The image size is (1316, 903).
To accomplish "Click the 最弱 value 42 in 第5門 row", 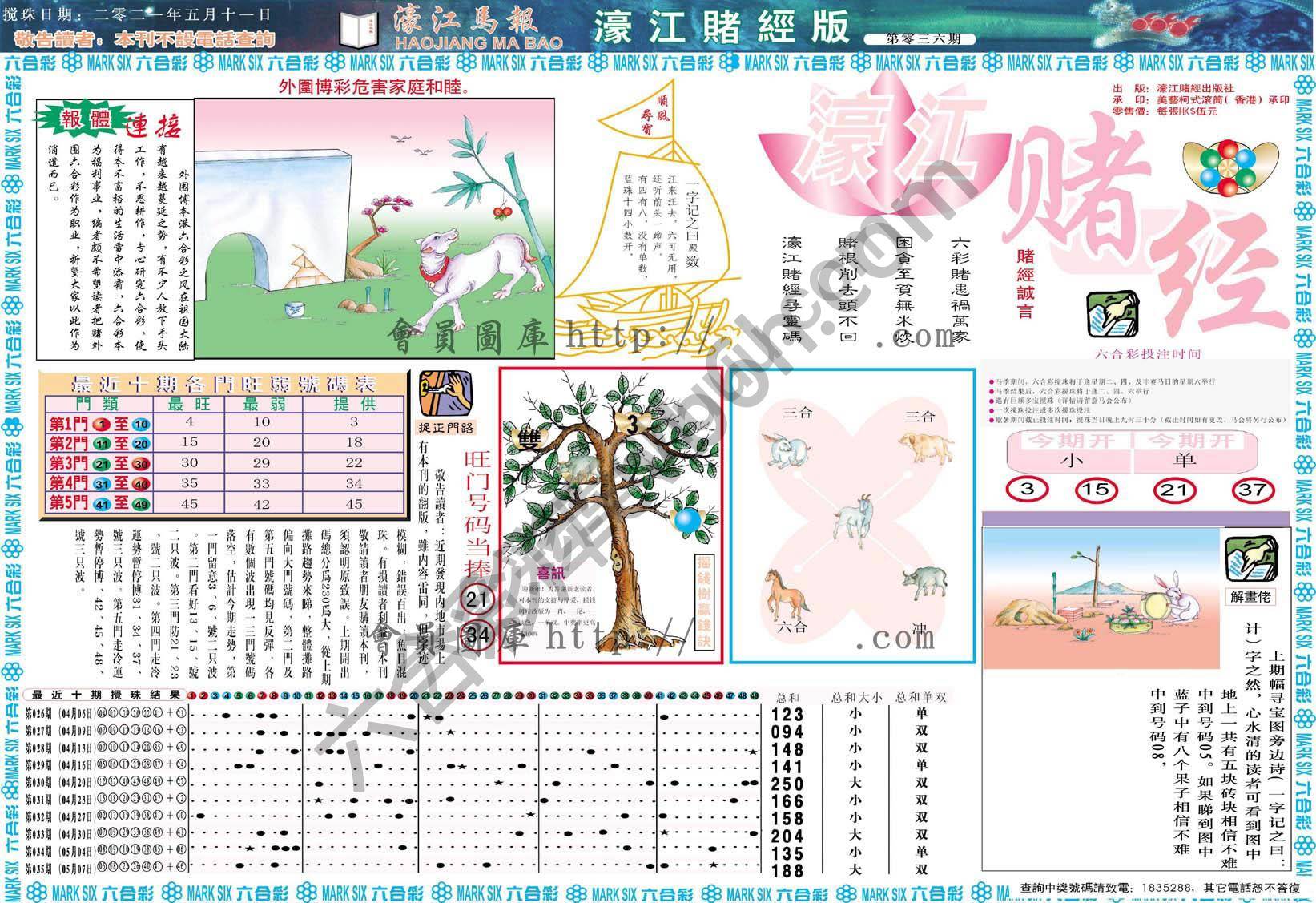I will pyautogui.click(x=262, y=504).
